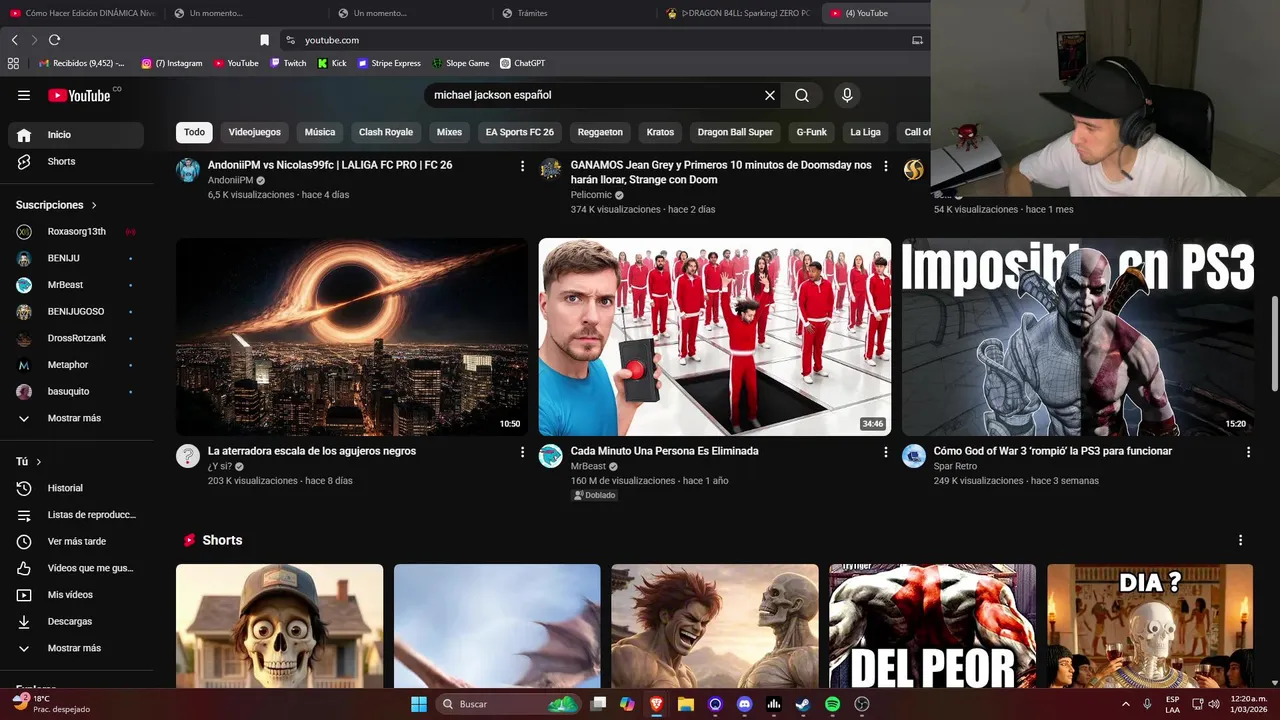Viewport: 1280px width, 720px height.
Task: Select the G-Funk filter chip
Action: pos(812,132)
